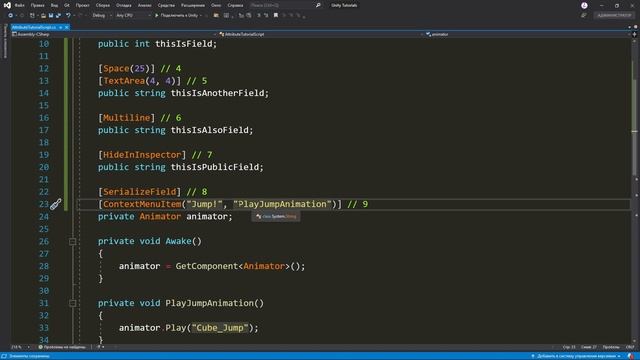Click the no issues found status indicator
This screenshot has width=640, height=360.
point(62,347)
